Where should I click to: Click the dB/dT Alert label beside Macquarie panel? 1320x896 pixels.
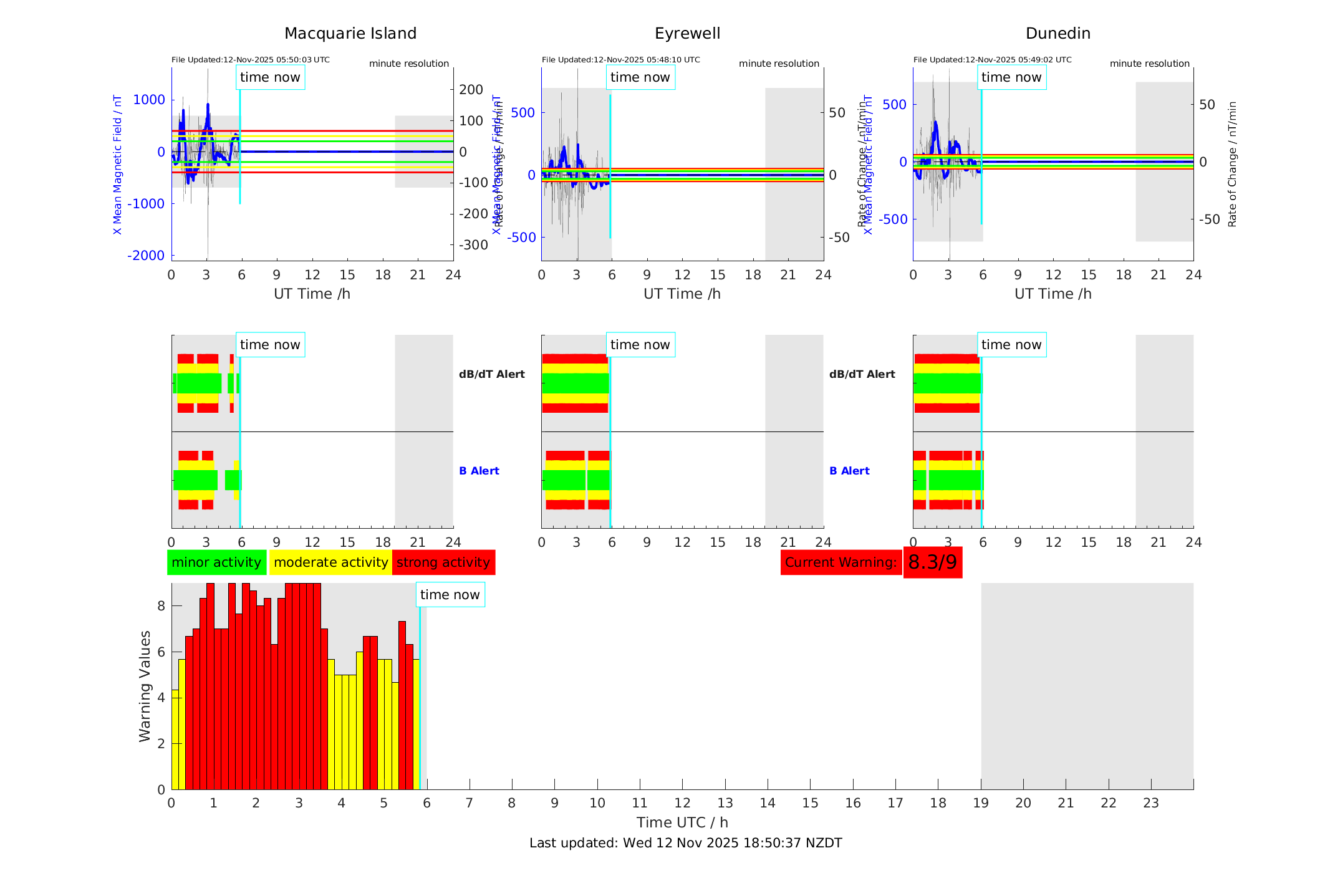pyautogui.click(x=491, y=374)
